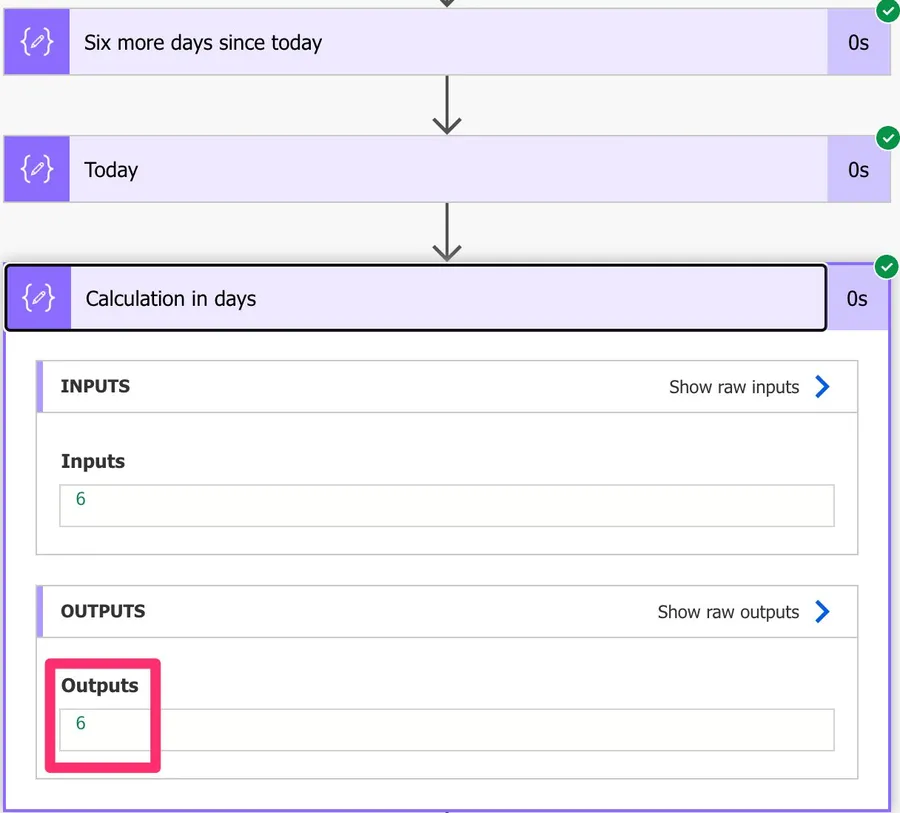Open the 'Show raw outputs' link
900x813 pixels.
728,612
